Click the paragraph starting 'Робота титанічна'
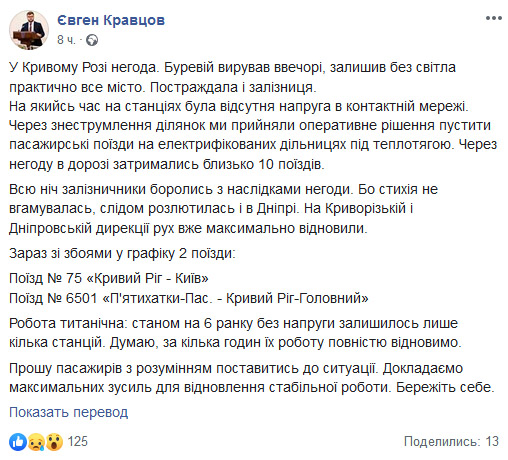This screenshot has height=460, width=508. pos(235,333)
